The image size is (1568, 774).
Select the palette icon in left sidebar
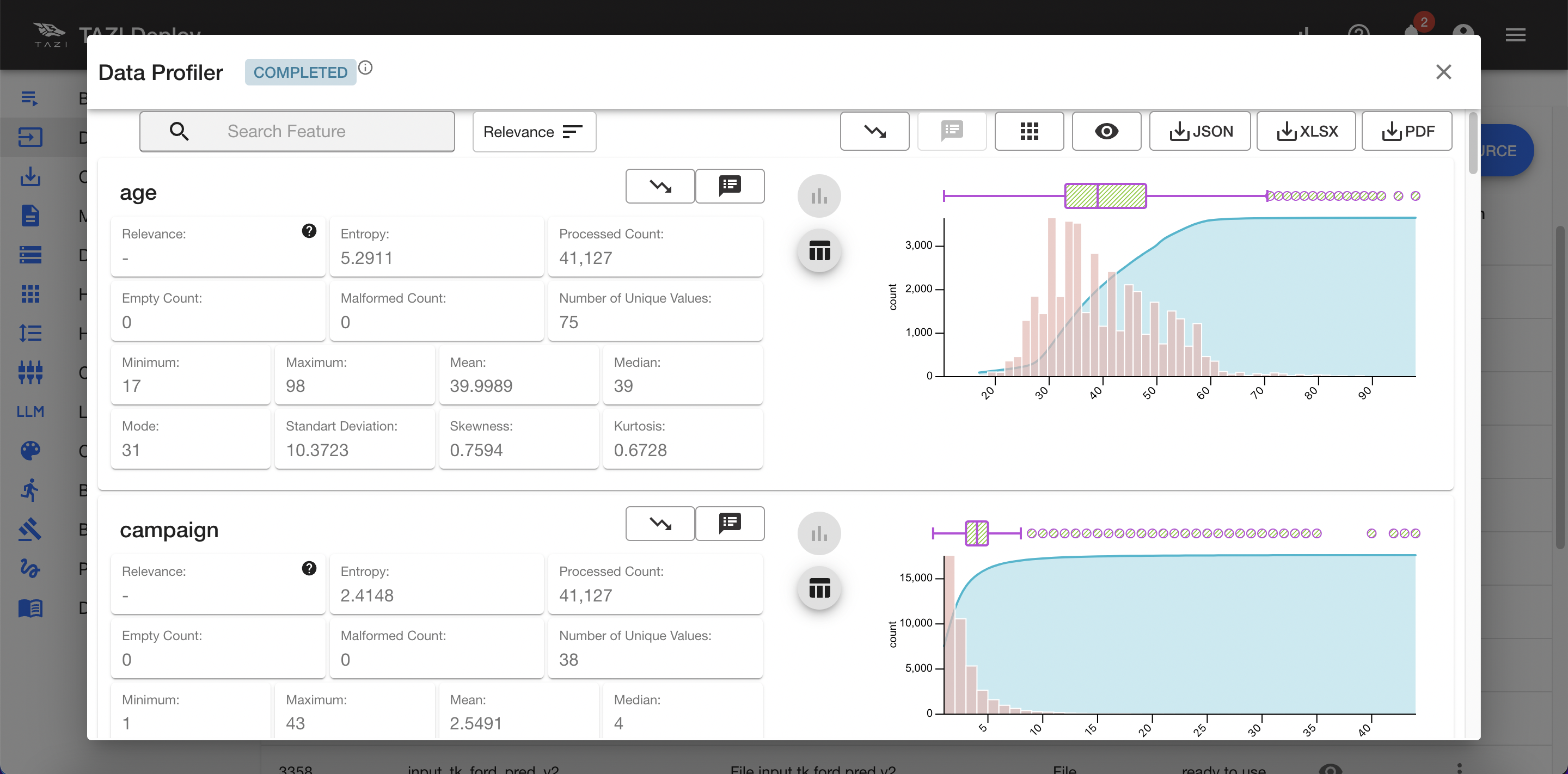(x=30, y=451)
